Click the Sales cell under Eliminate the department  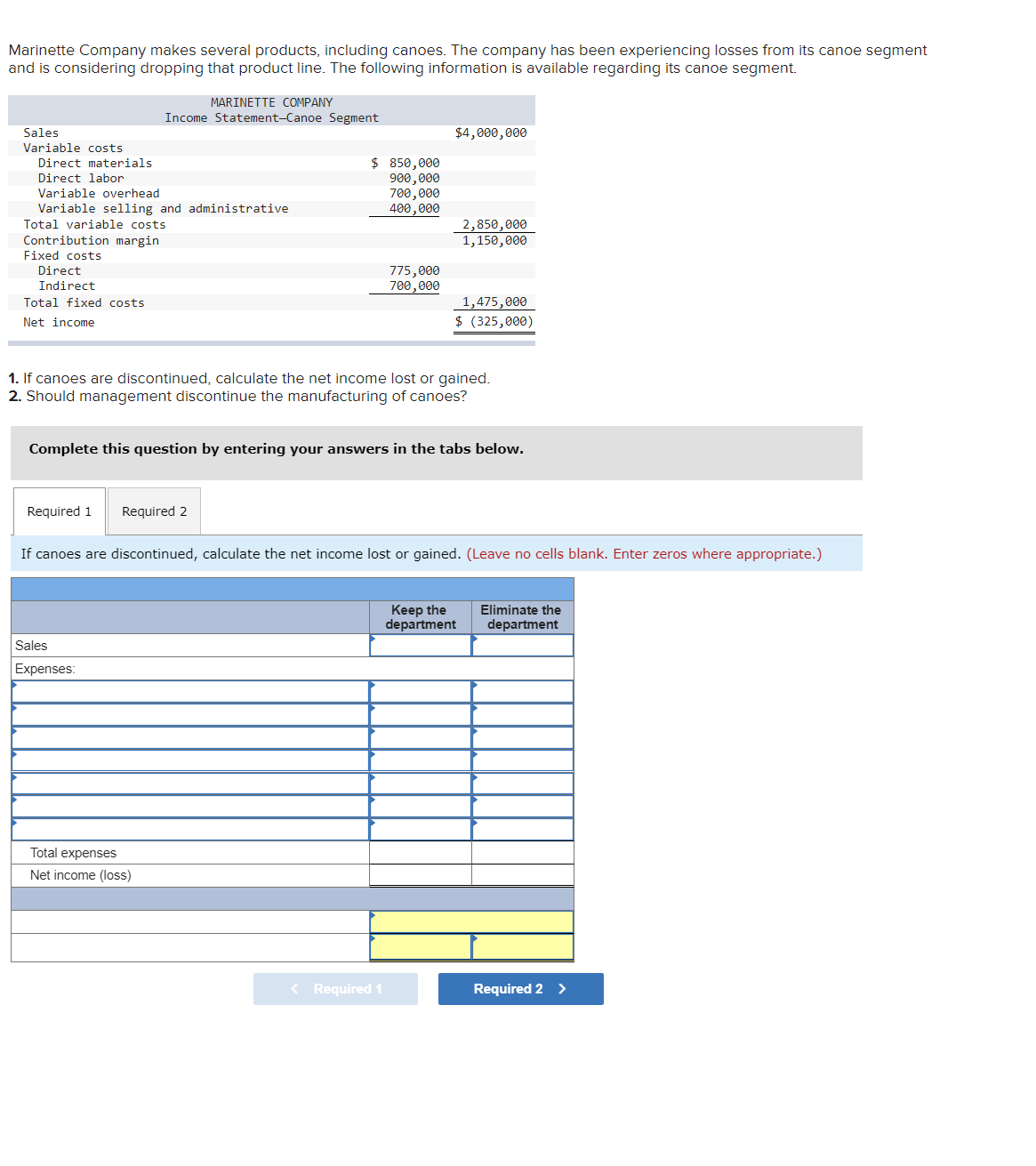pyautogui.click(x=521, y=646)
